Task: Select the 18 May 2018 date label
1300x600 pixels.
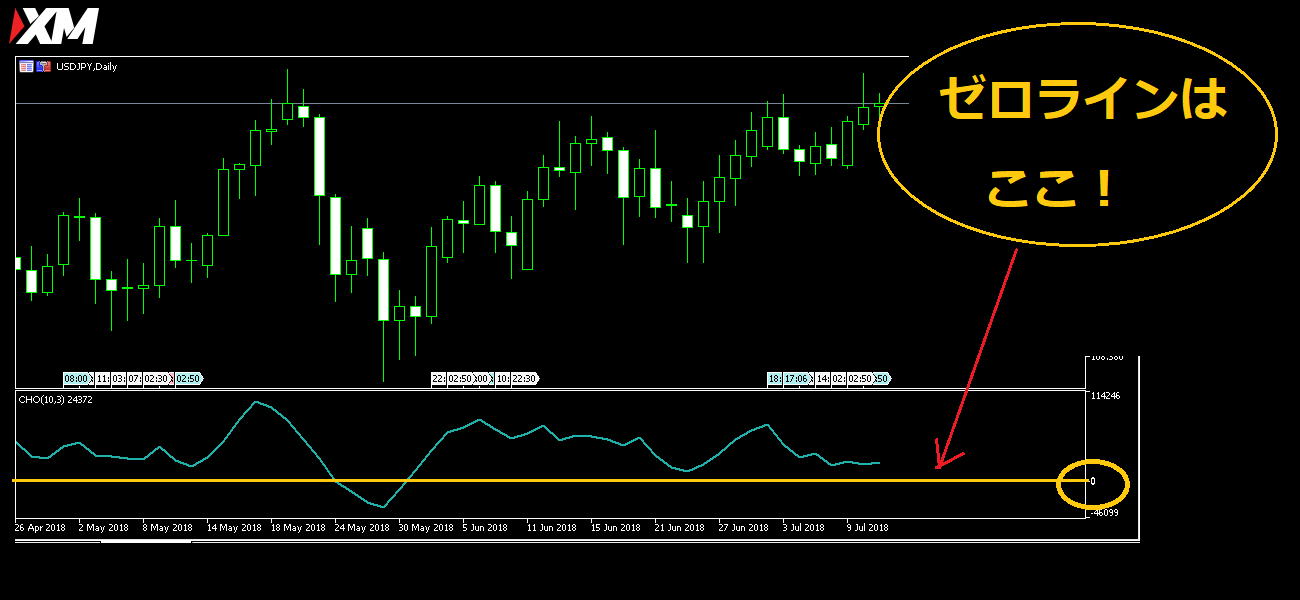Action: [x=297, y=527]
